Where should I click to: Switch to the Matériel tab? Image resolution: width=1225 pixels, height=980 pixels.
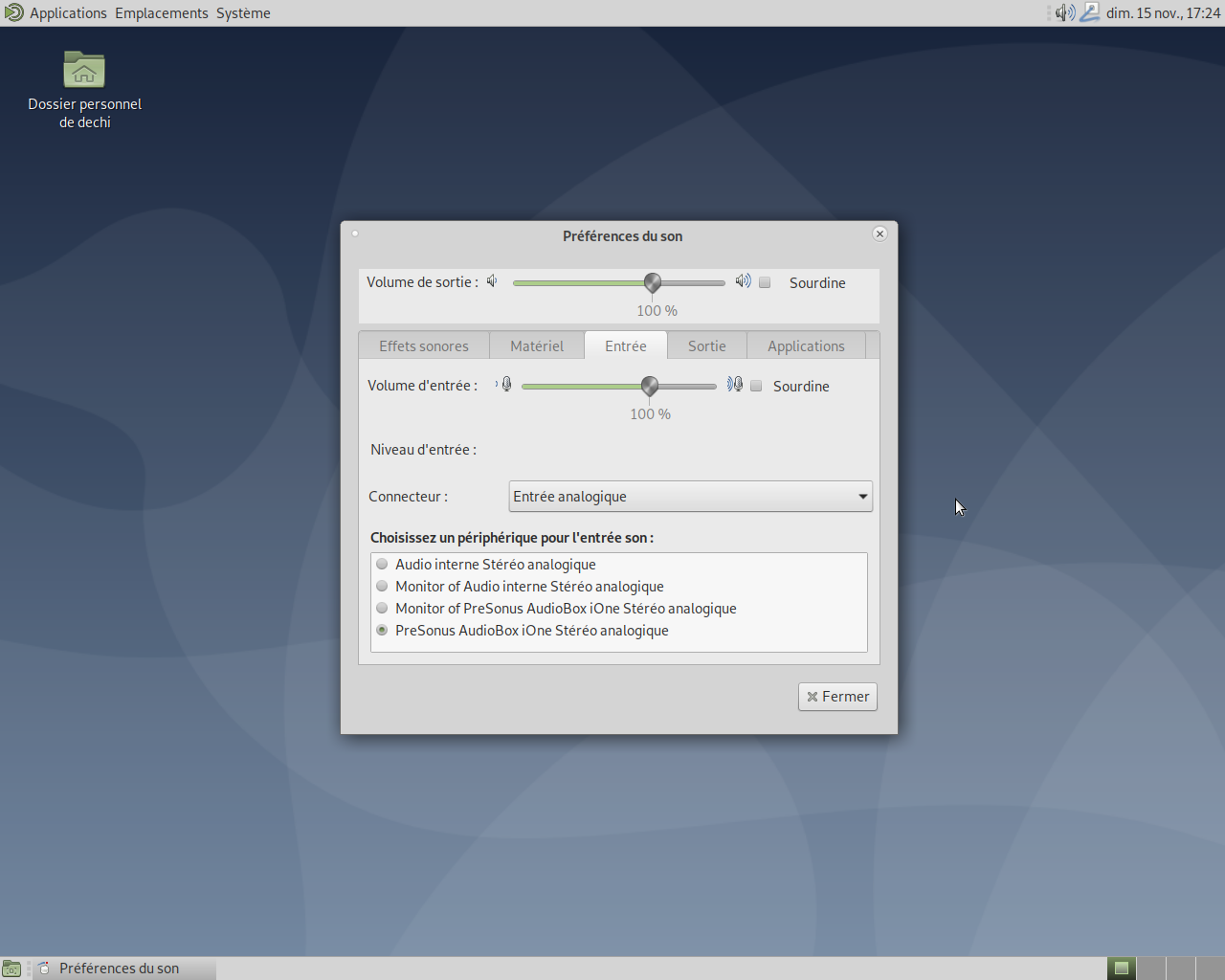click(537, 346)
